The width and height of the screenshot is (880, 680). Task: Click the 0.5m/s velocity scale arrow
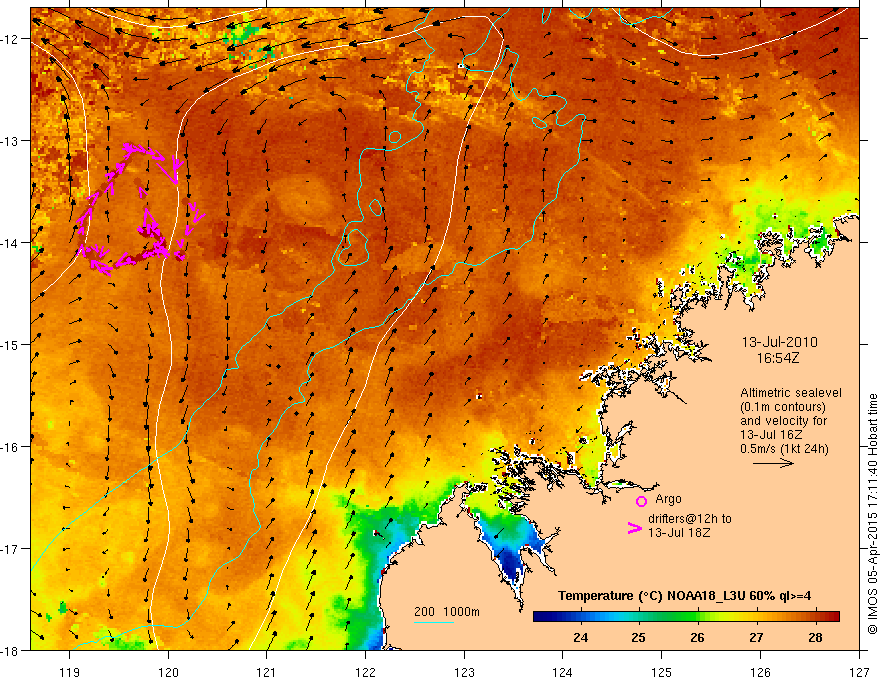773,463
